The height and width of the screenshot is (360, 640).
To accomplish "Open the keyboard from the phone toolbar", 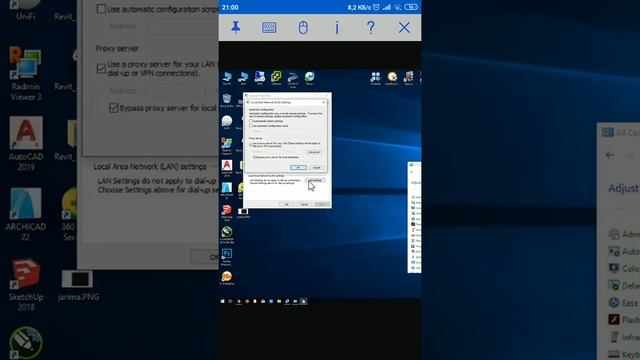I will [x=269, y=27].
